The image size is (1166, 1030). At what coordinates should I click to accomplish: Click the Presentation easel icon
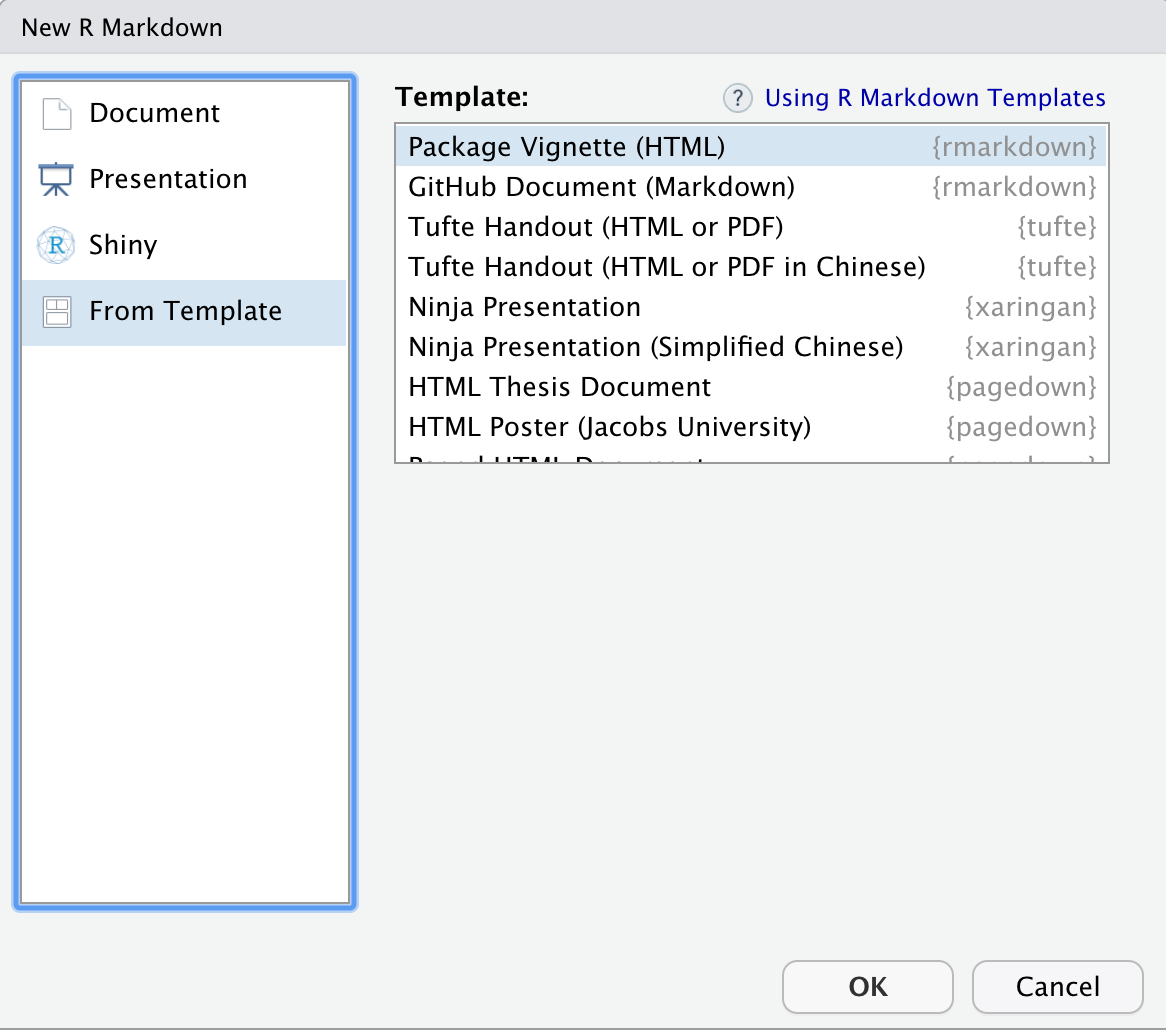tap(56, 179)
